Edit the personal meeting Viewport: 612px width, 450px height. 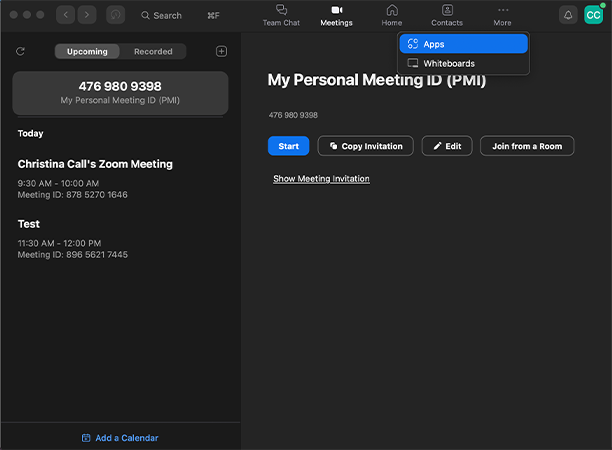447,146
